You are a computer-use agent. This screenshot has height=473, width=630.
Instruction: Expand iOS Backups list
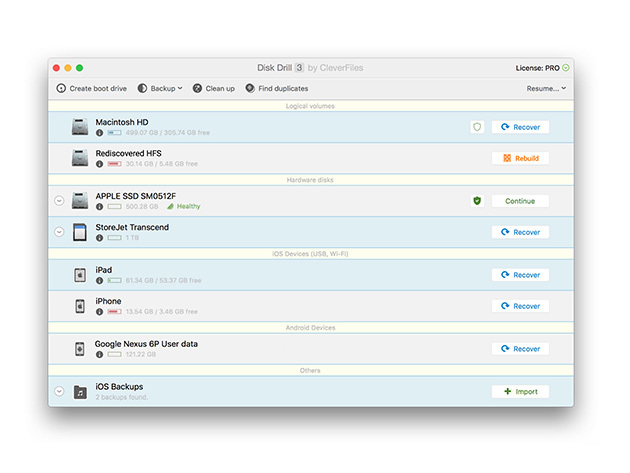tap(59, 391)
